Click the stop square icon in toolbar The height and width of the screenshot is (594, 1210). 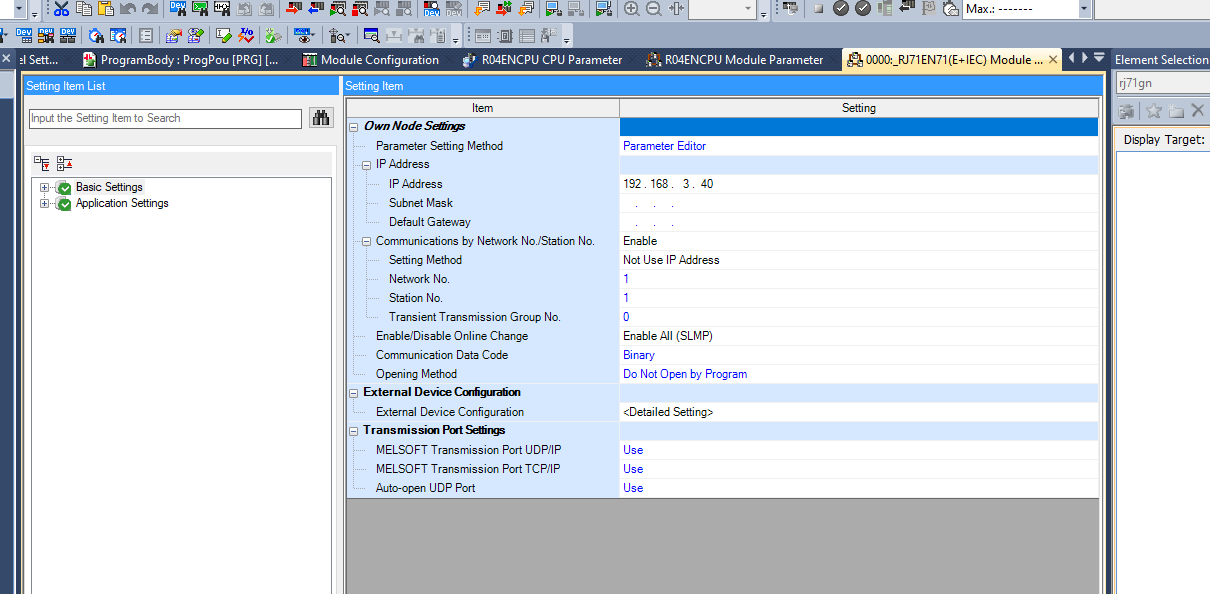click(818, 9)
